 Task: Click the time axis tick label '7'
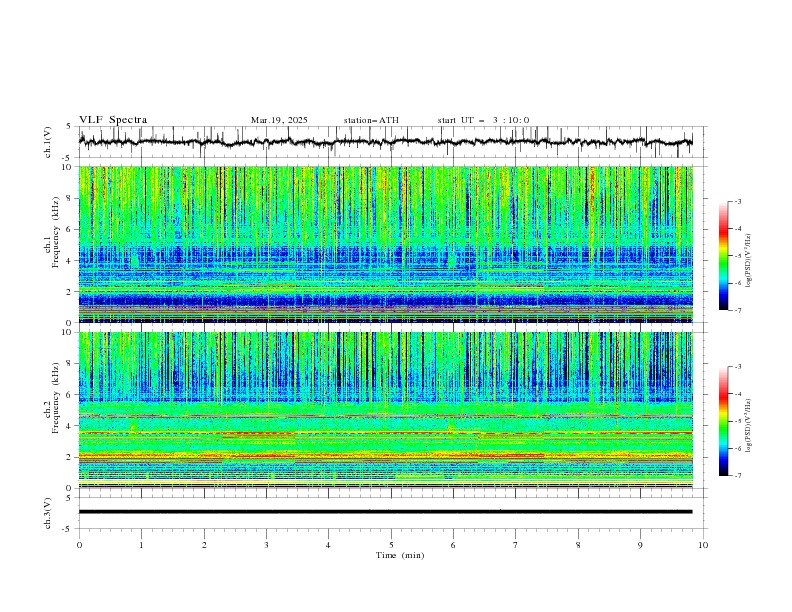tap(516, 545)
